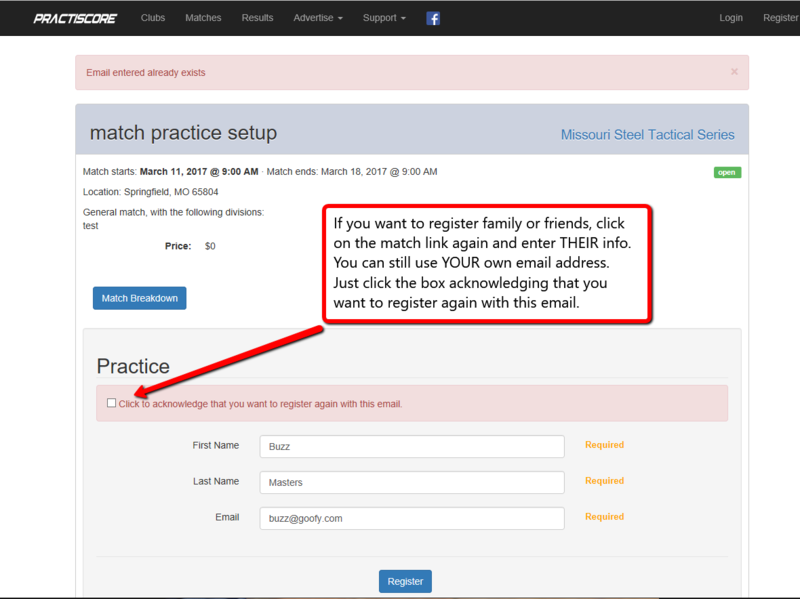This screenshot has width=800, height=599.
Task: Click the Login link
Action: (731, 18)
